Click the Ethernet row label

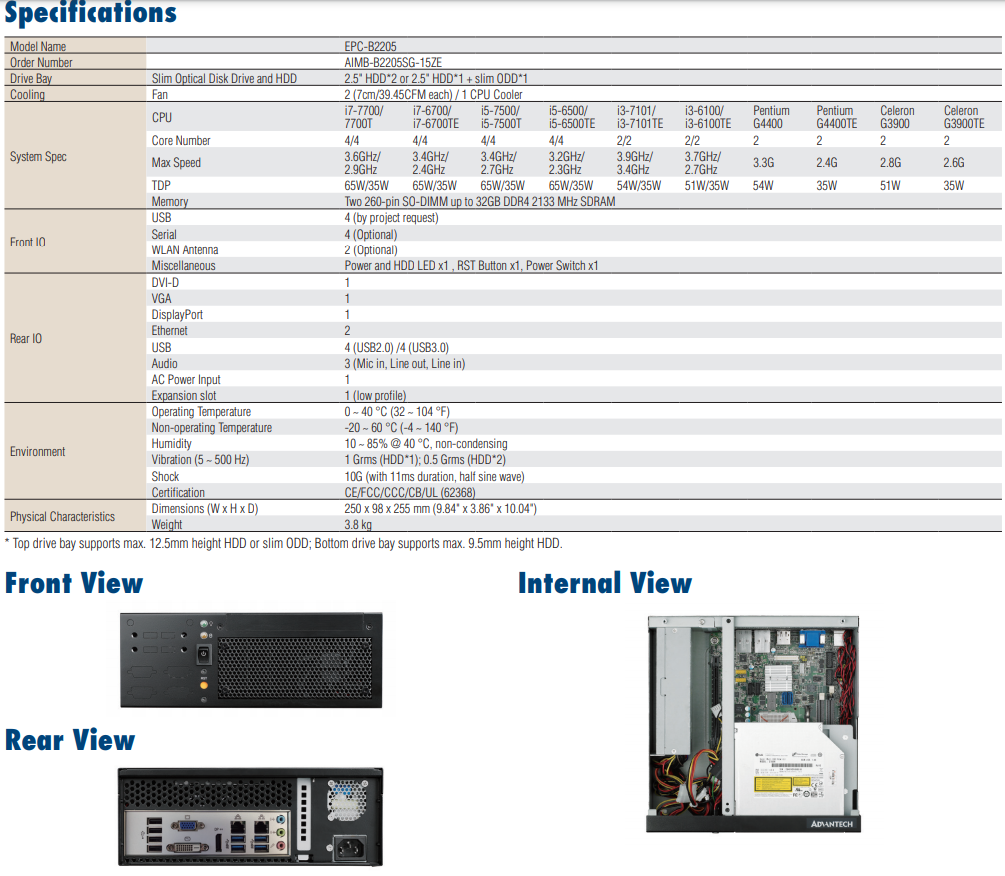coord(169,331)
